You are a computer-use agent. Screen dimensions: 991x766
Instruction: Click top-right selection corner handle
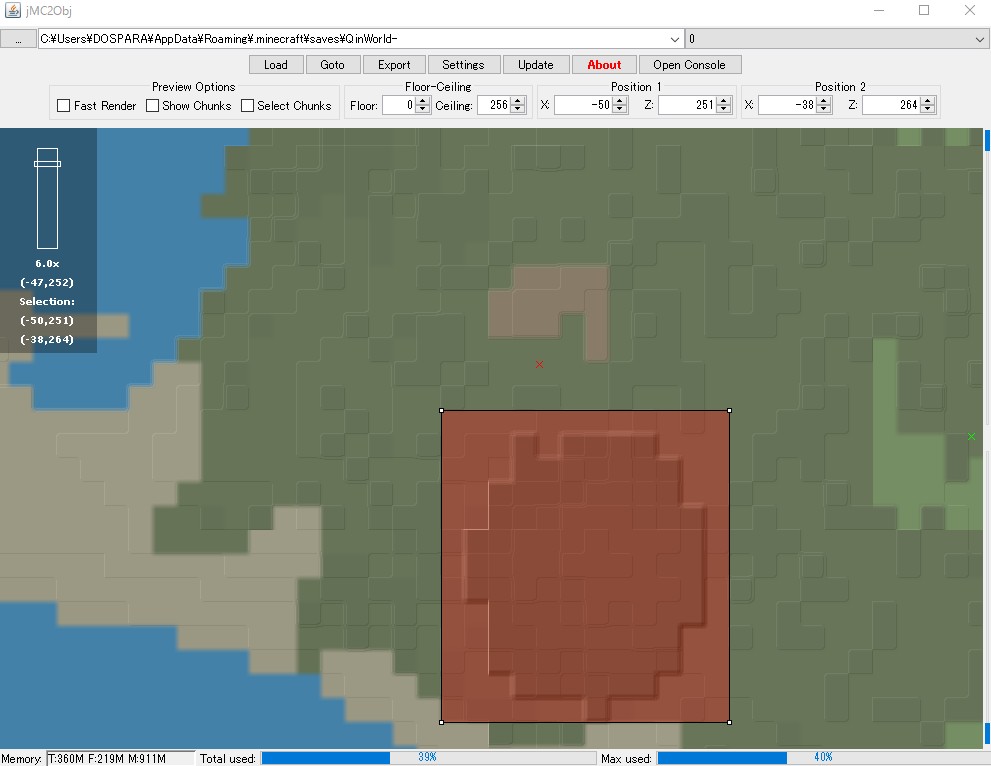729,411
